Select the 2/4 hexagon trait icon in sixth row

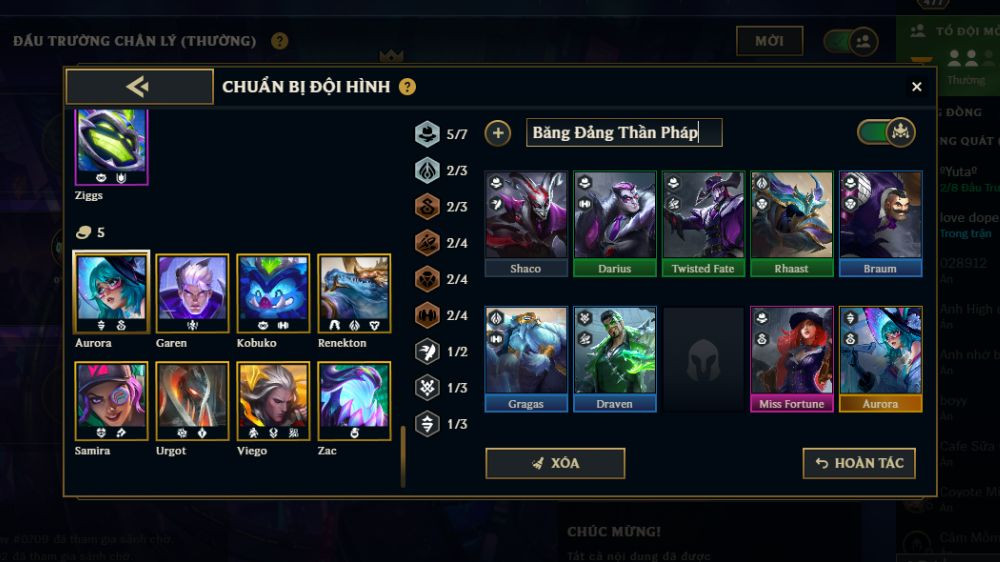[x=427, y=315]
